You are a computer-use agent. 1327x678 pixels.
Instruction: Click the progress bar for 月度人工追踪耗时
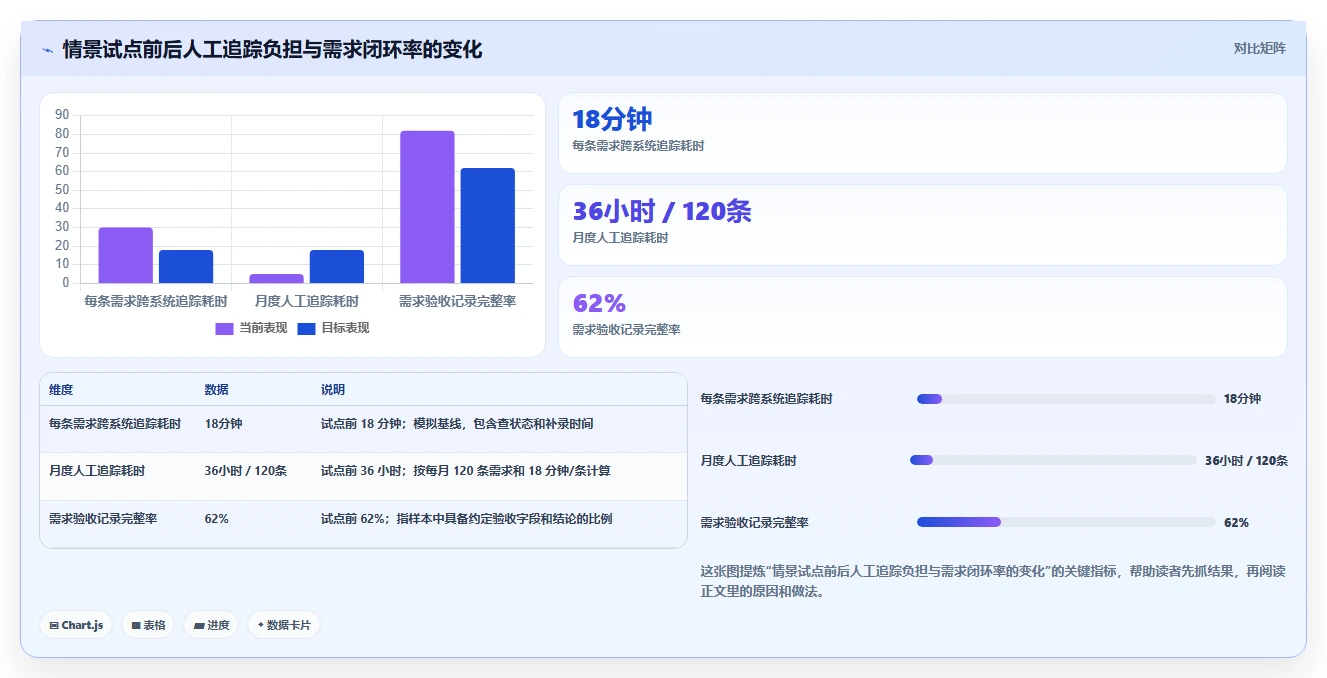click(1053, 460)
